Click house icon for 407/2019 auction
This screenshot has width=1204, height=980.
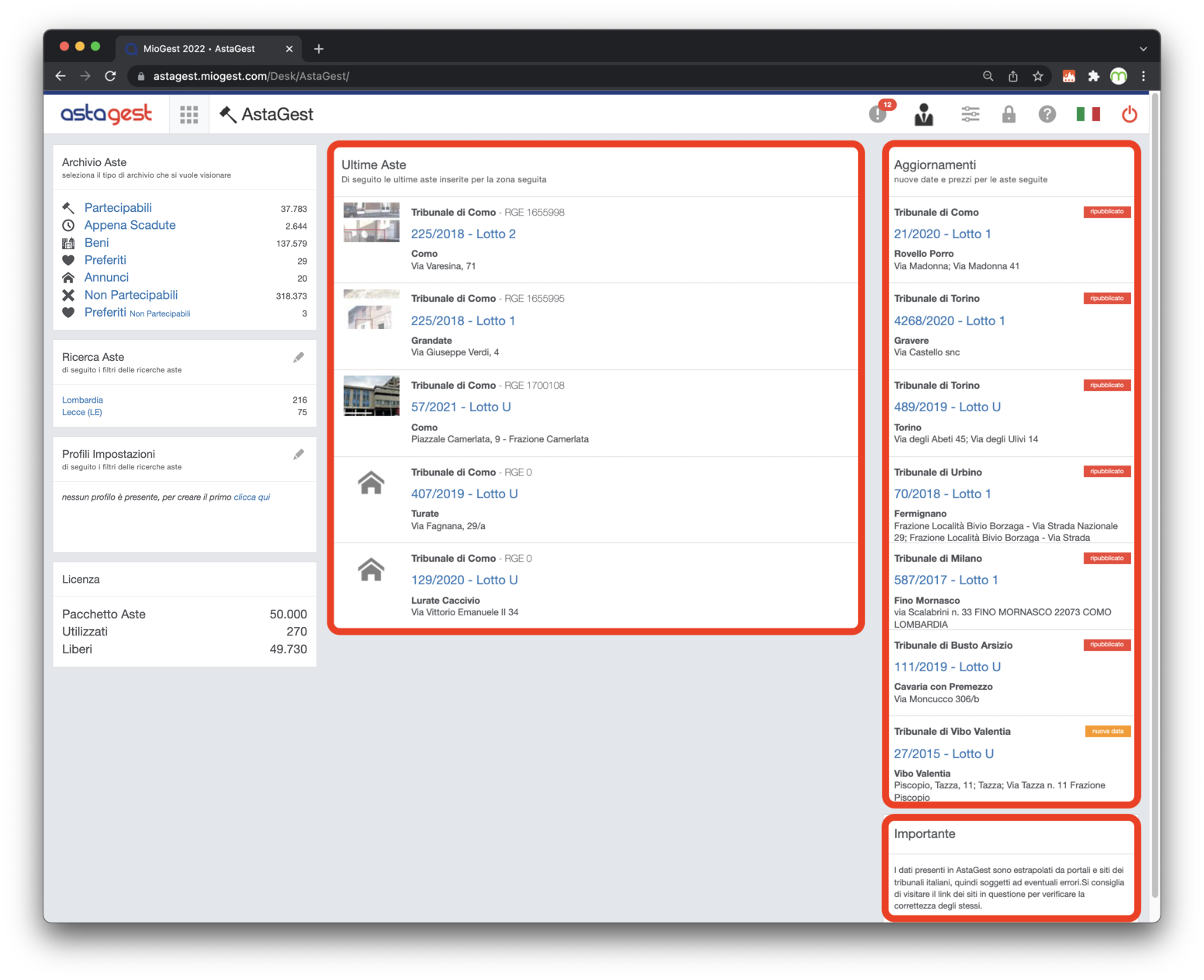click(371, 483)
